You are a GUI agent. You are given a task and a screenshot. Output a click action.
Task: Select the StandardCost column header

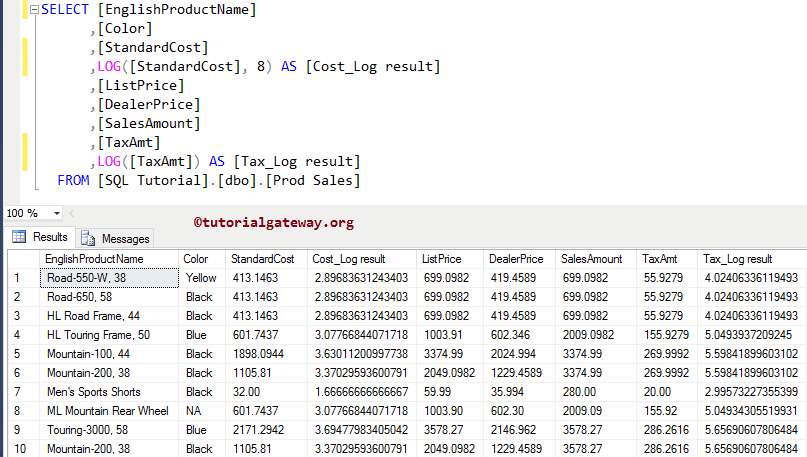(x=266, y=259)
